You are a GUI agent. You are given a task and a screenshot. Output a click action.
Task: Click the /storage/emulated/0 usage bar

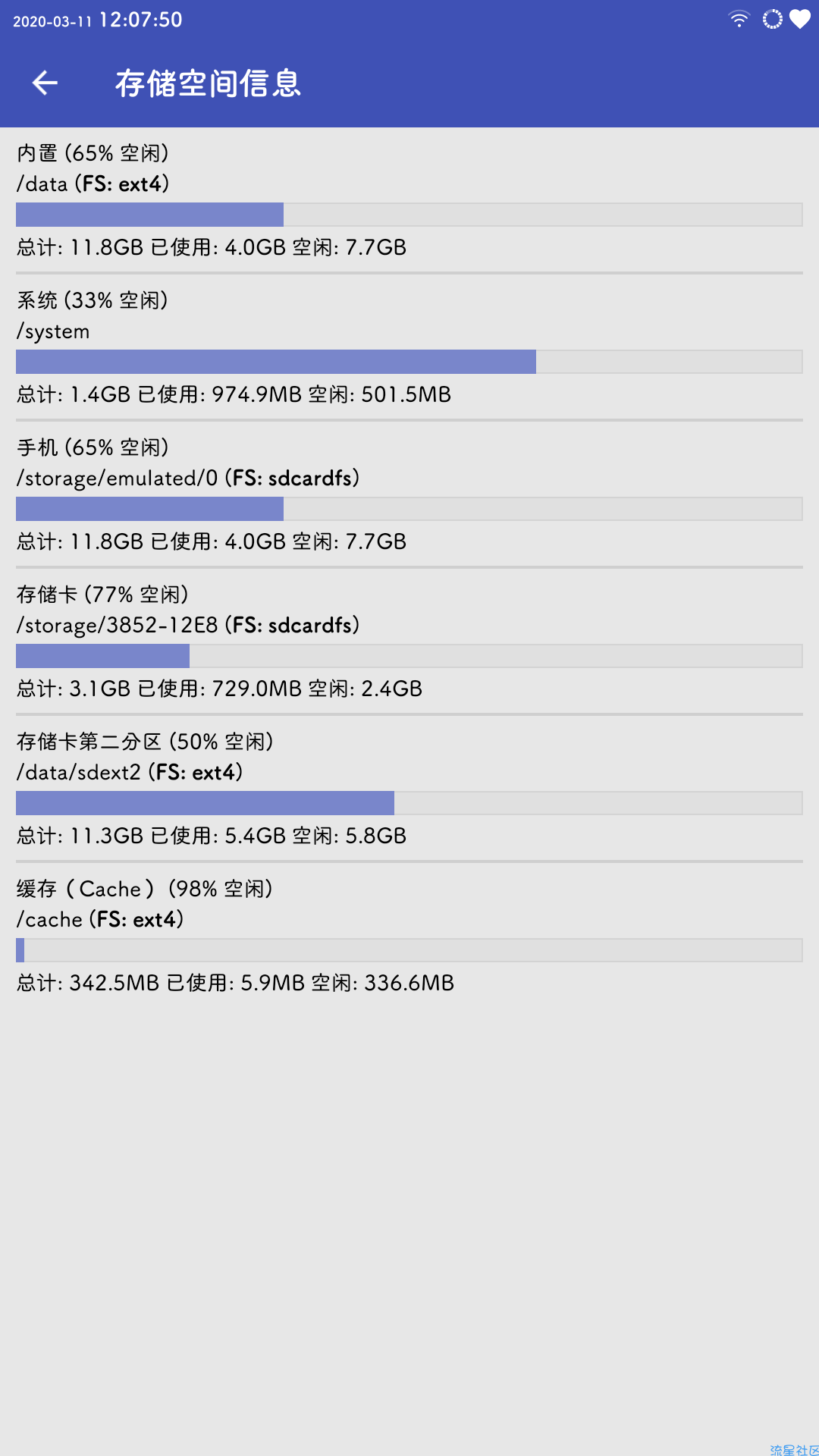[409, 509]
